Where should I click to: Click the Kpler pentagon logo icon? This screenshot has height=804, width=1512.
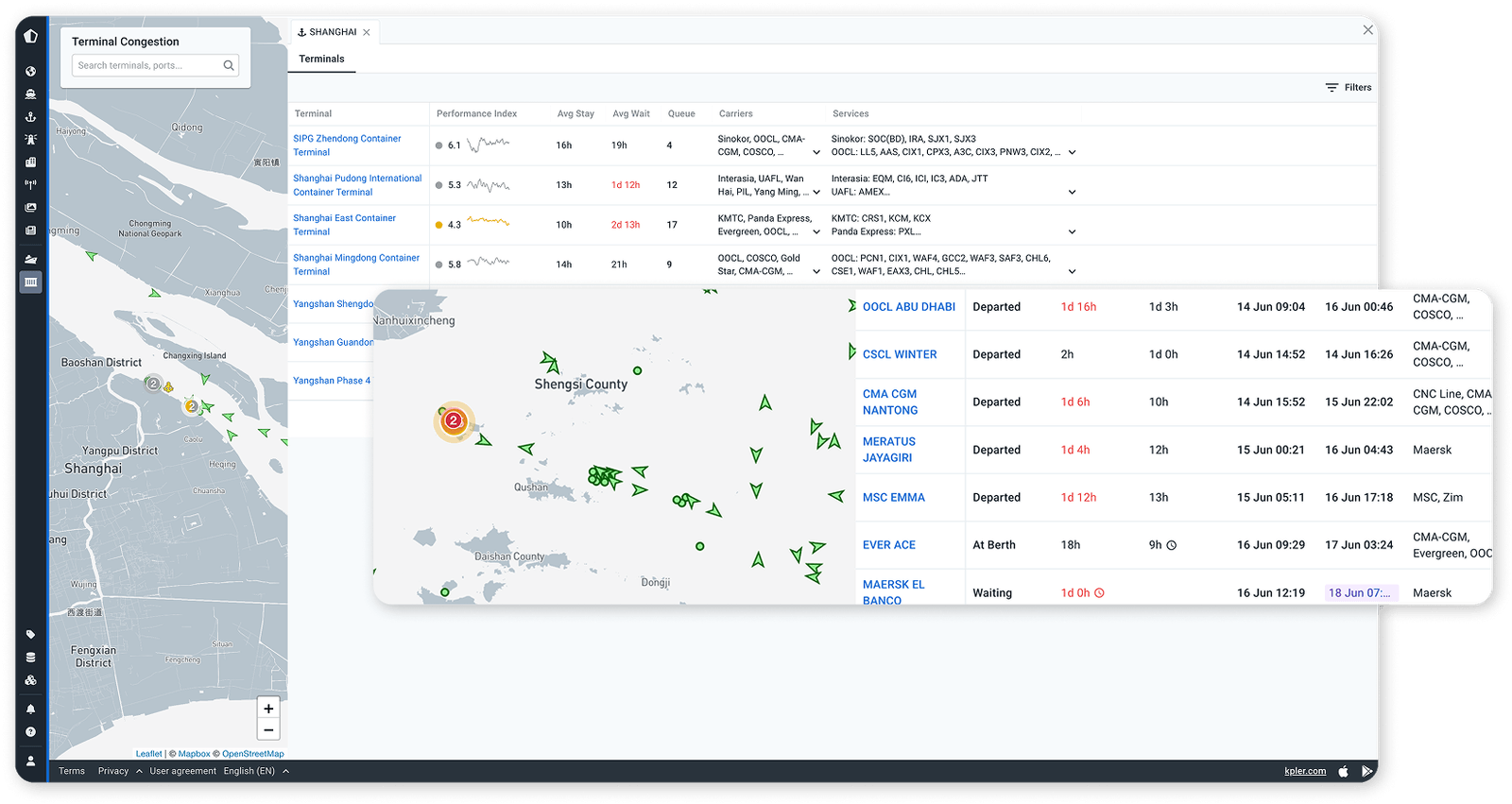pos(30,36)
